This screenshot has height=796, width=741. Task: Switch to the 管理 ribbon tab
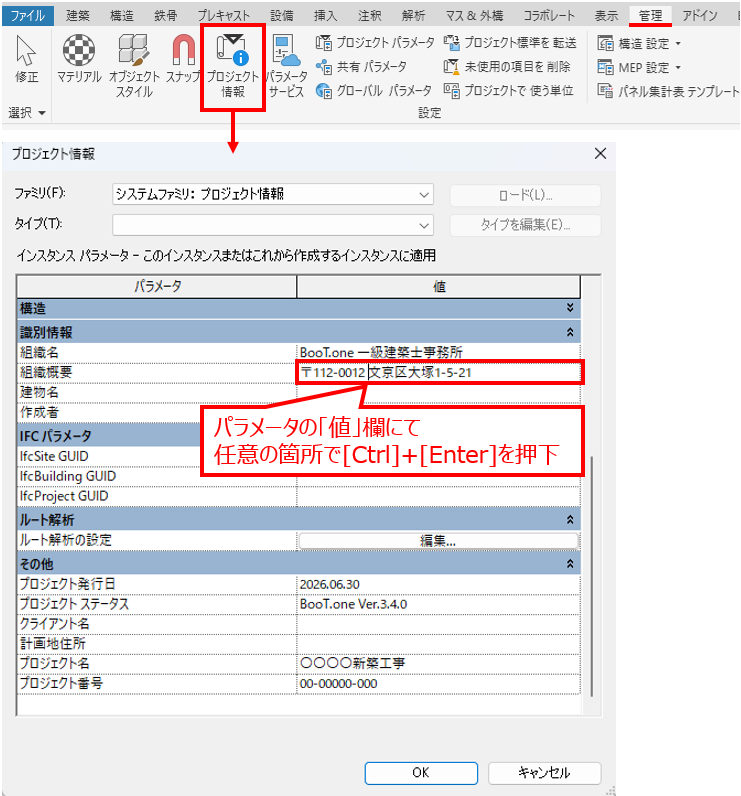click(x=650, y=16)
